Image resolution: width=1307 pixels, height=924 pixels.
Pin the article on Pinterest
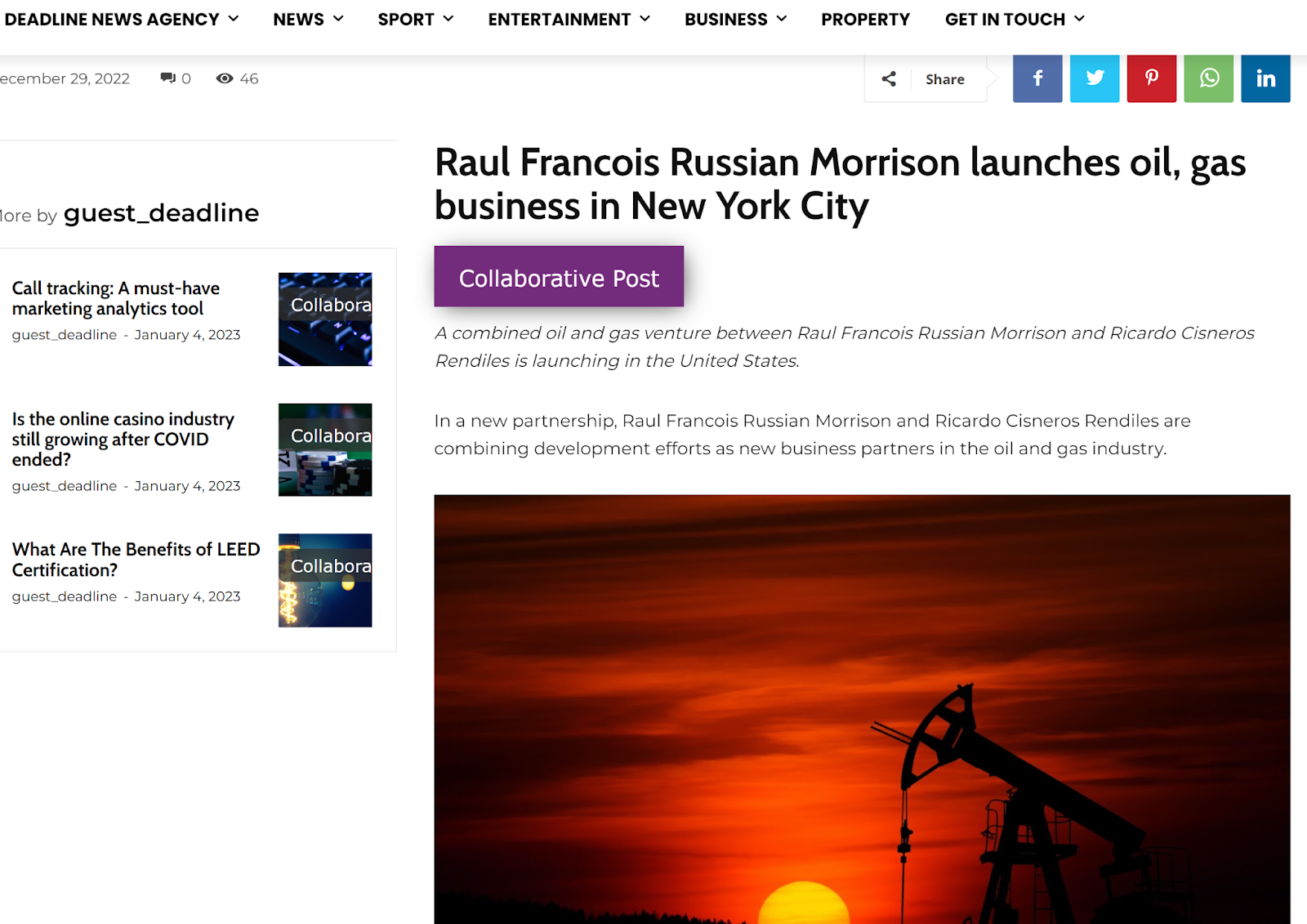(1152, 78)
